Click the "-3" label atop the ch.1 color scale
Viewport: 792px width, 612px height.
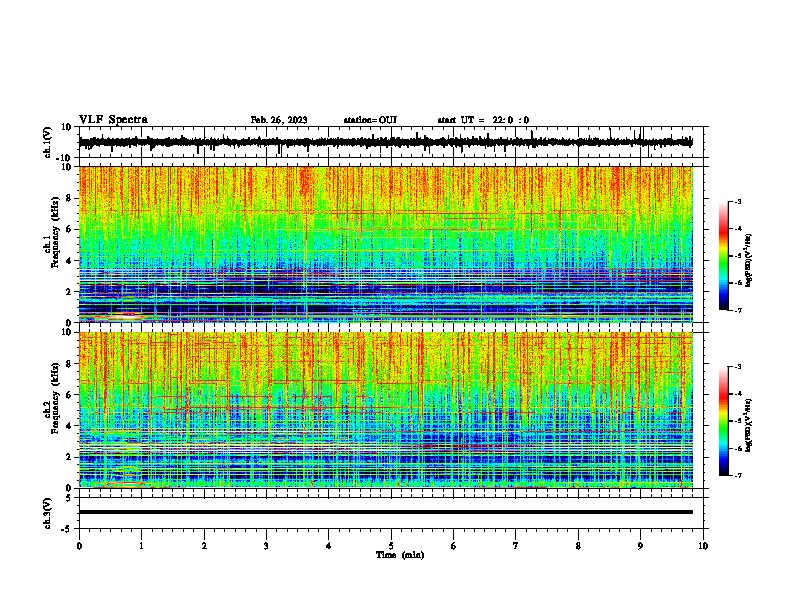click(737, 201)
